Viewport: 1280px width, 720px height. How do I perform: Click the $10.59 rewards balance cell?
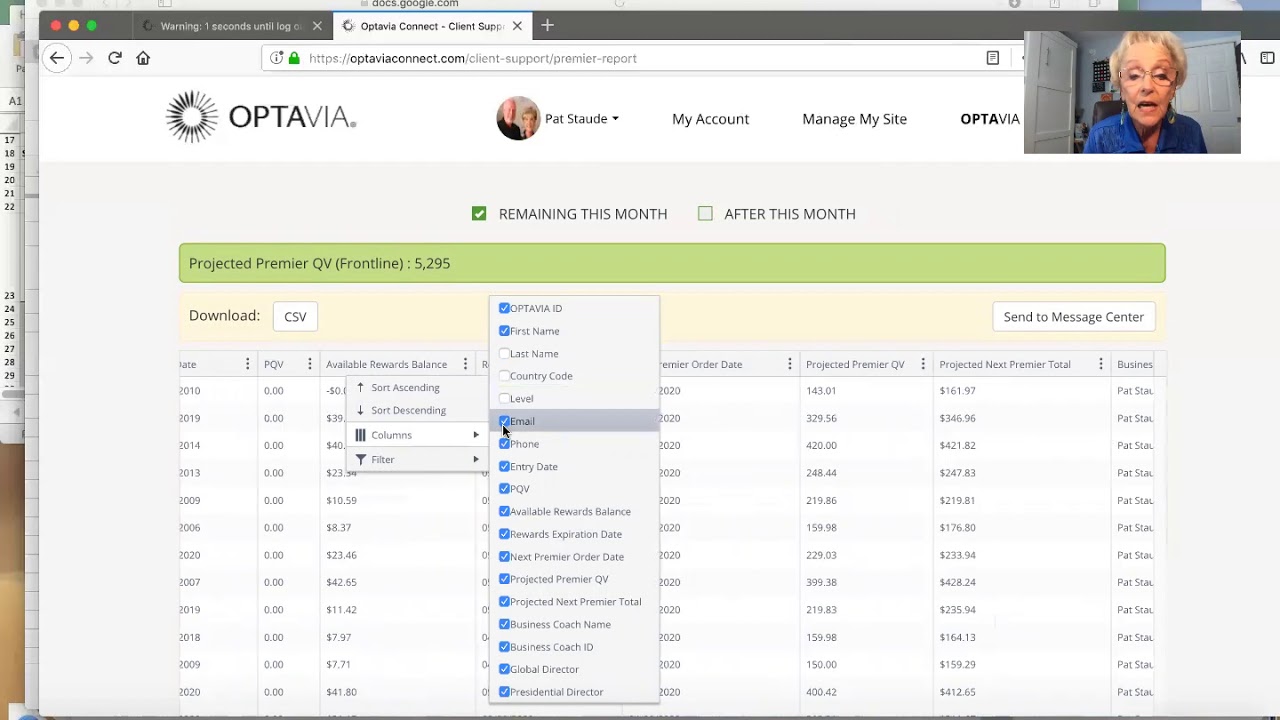click(x=341, y=500)
